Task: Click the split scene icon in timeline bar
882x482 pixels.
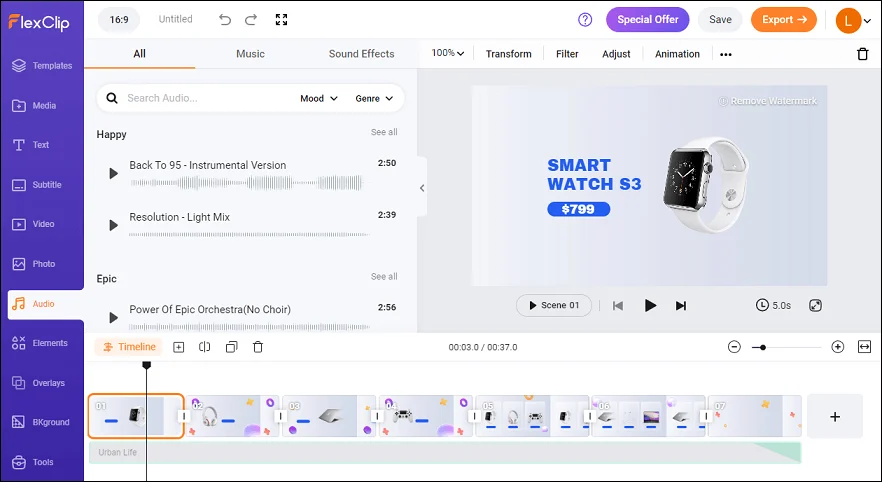Action: 205,347
